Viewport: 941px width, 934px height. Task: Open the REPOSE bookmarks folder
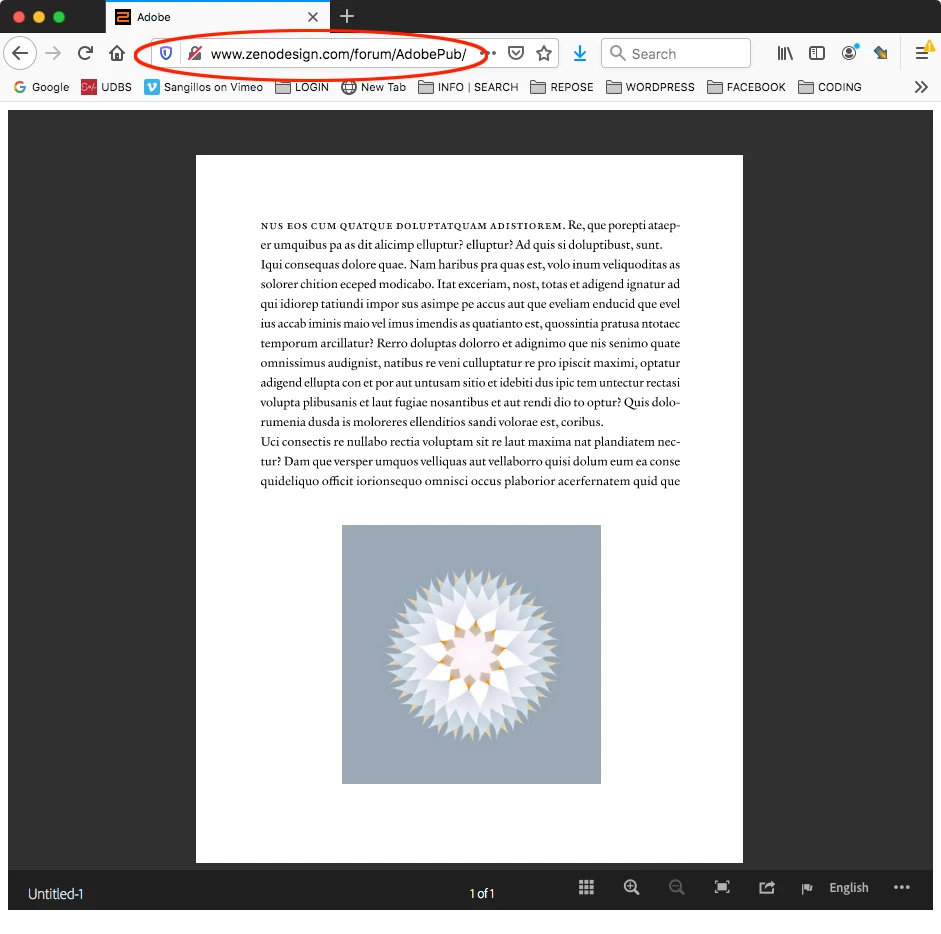(562, 87)
